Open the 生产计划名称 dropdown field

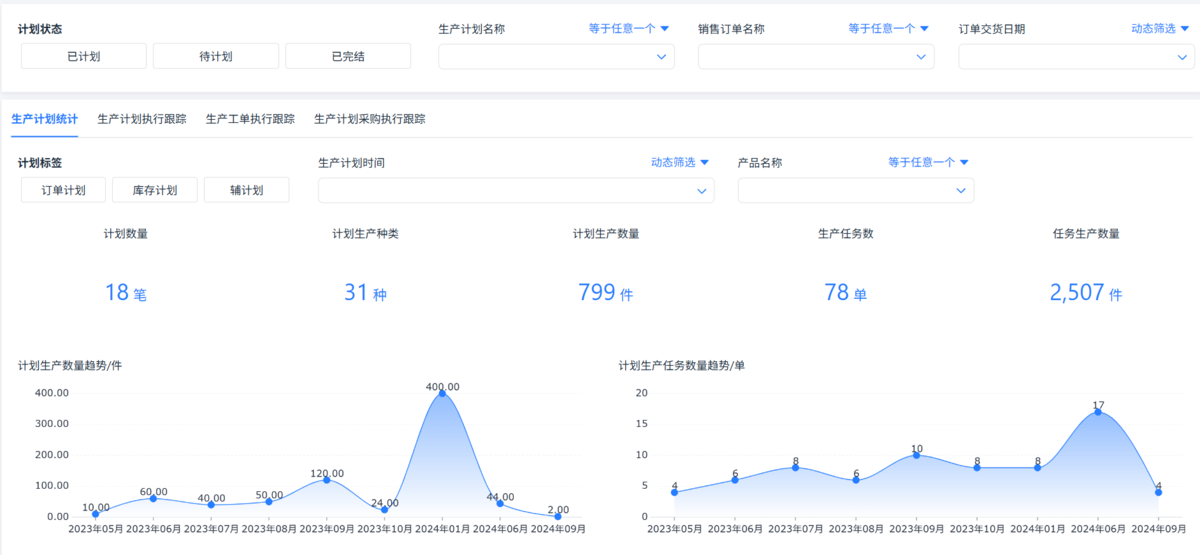pos(556,57)
